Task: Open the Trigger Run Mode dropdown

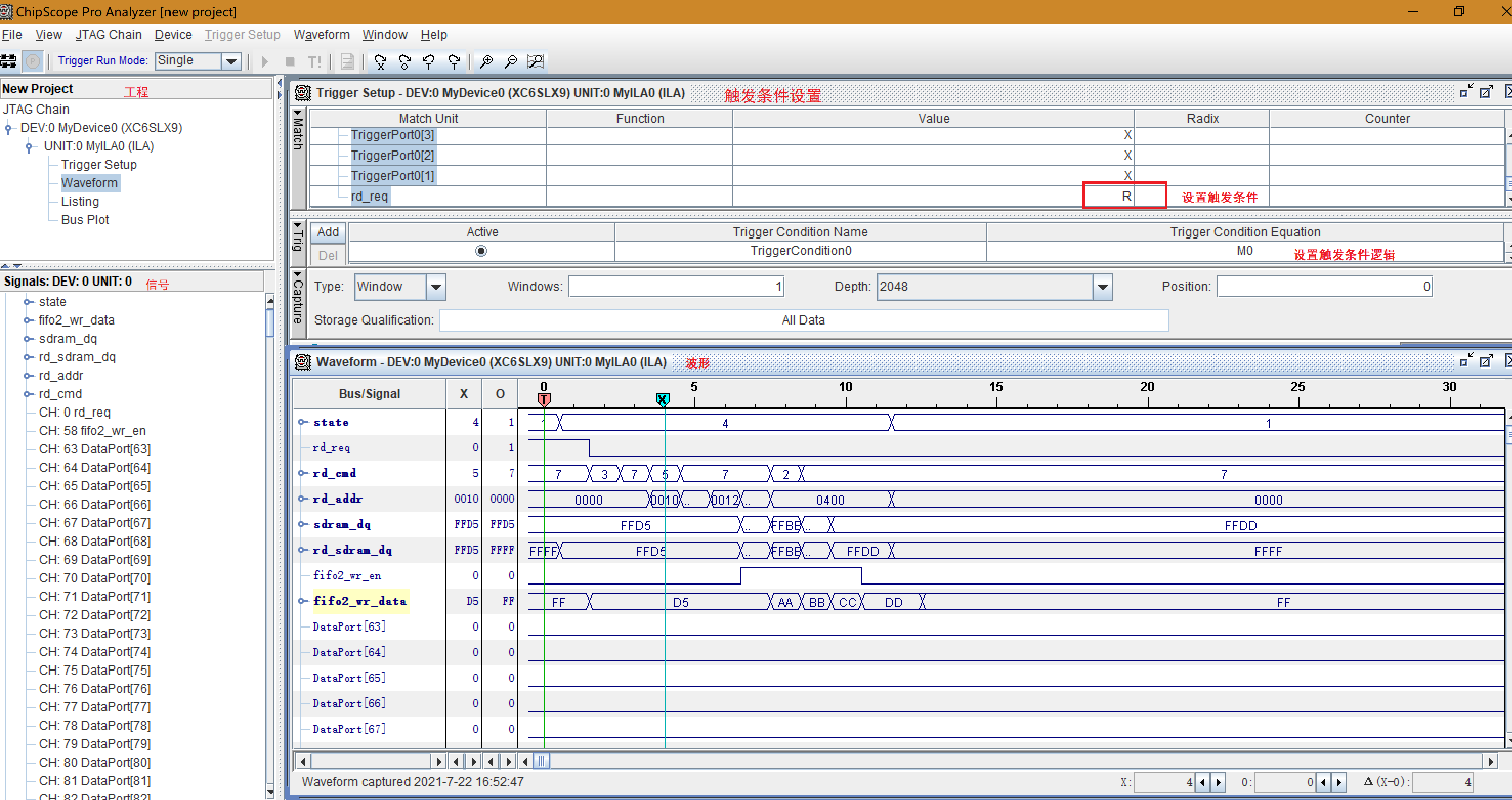Action: click(x=231, y=60)
